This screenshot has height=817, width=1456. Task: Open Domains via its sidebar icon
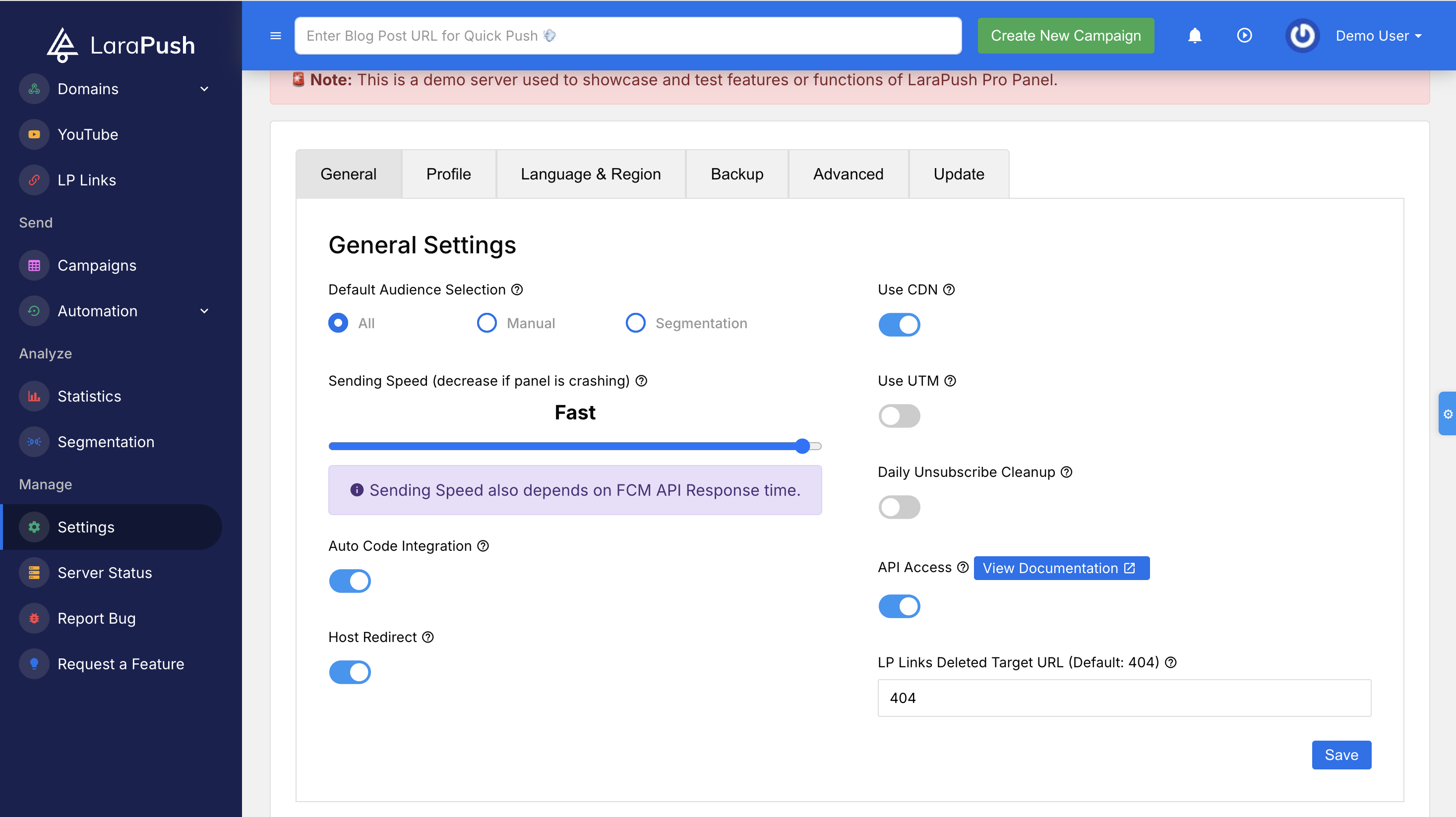coord(34,89)
